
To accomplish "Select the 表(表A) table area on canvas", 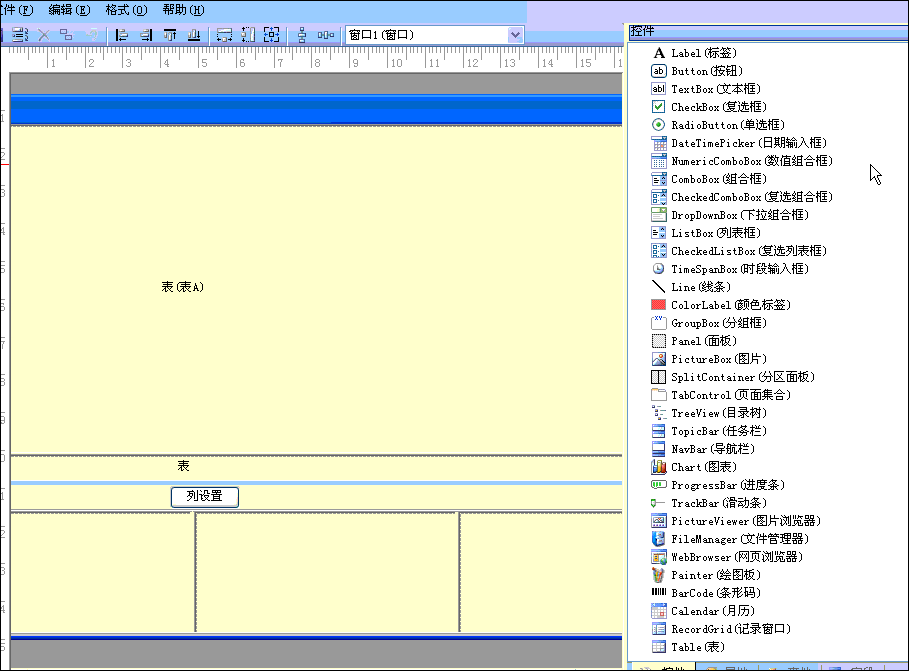I will click(x=183, y=287).
